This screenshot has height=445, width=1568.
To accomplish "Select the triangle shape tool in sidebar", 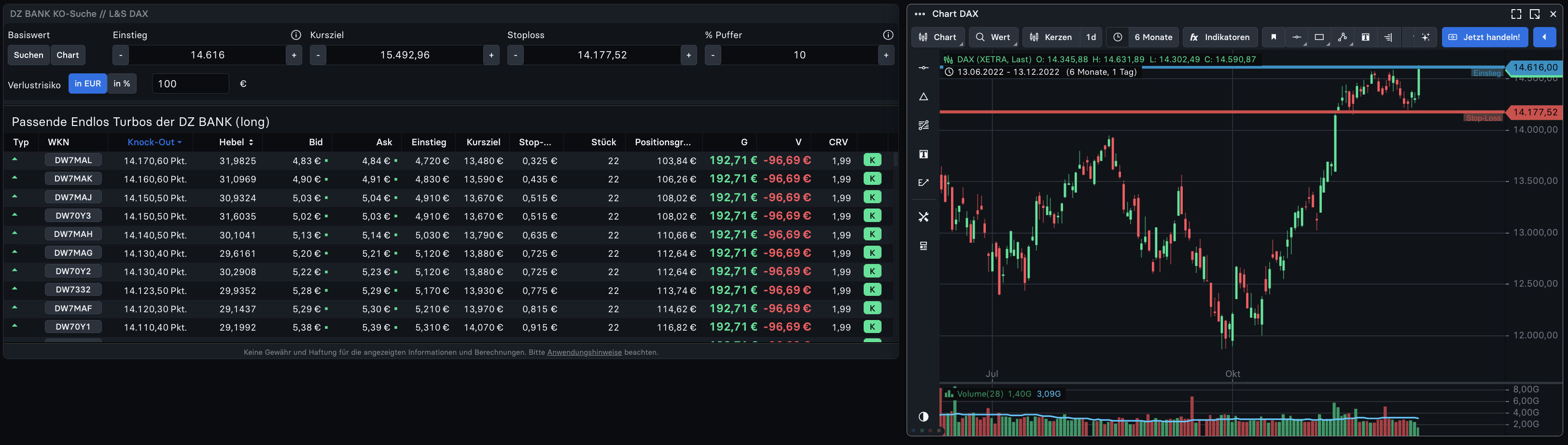I will (924, 97).
